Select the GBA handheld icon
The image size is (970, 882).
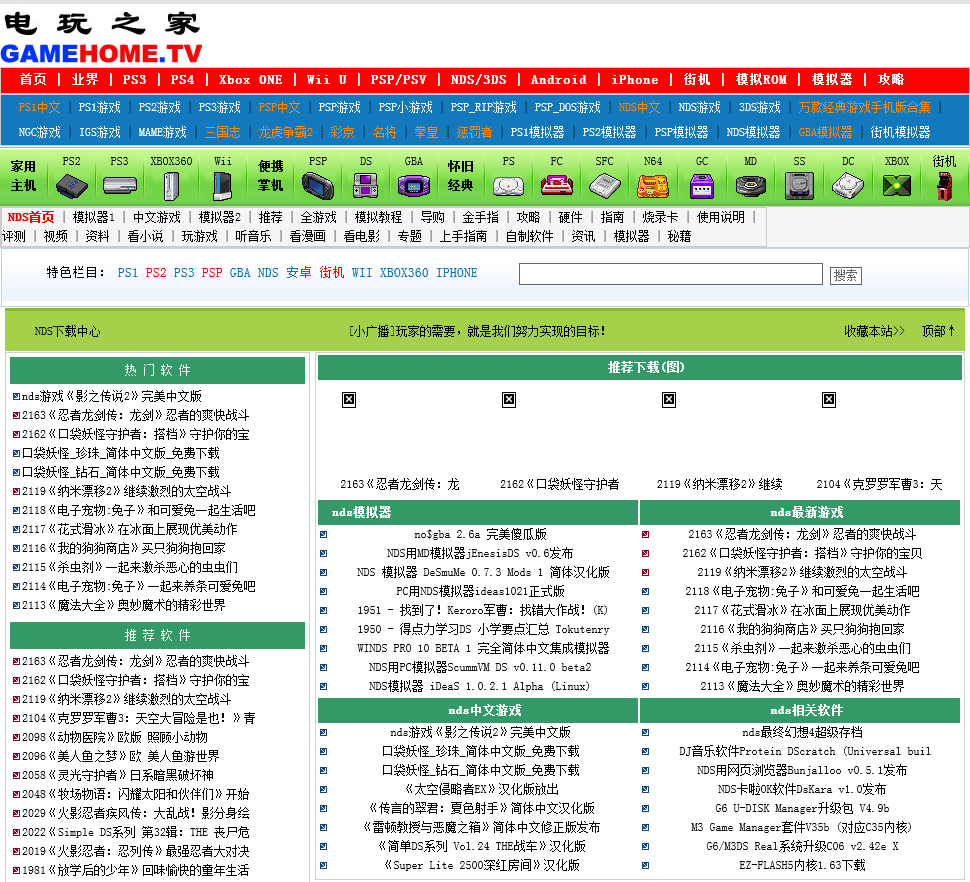click(x=413, y=186)
